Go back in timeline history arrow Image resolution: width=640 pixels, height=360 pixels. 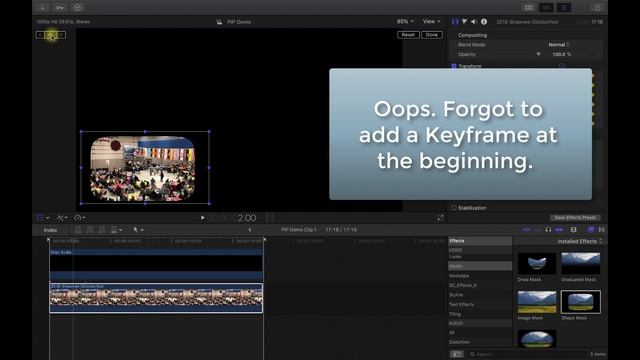[x=250, y=230]
